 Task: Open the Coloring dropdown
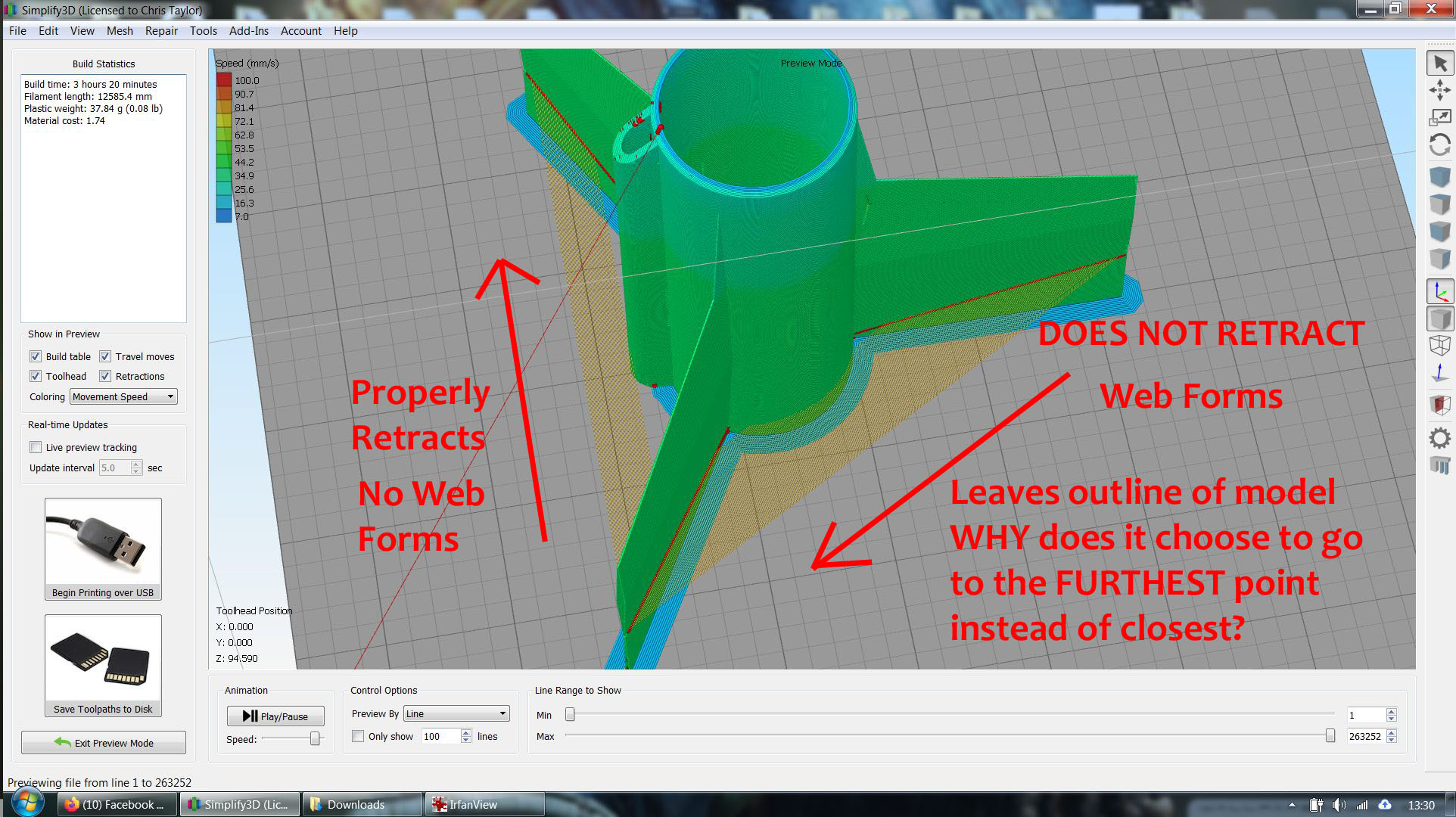[x=123, y=396]
